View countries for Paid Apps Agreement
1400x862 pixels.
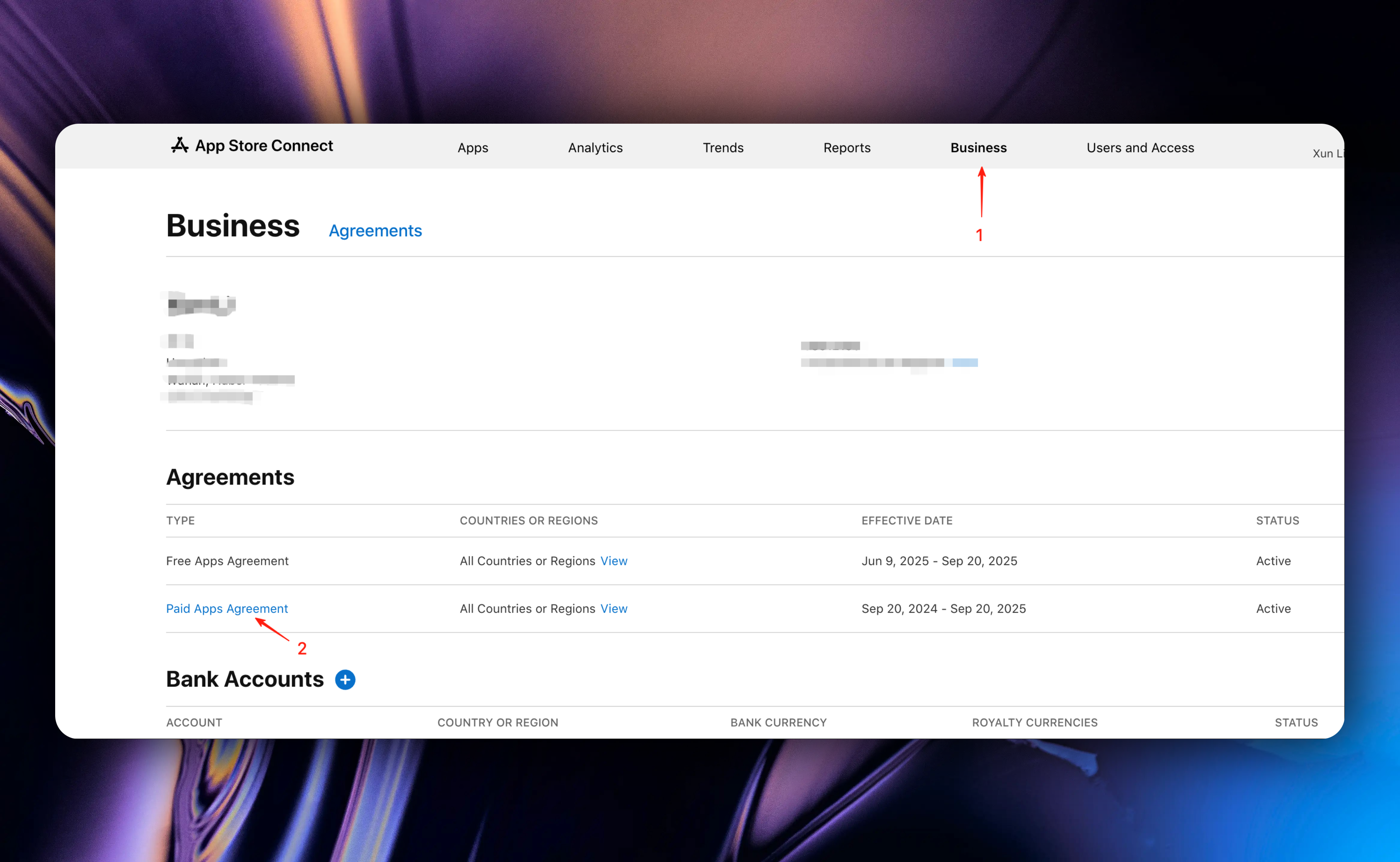coord(614,608)
